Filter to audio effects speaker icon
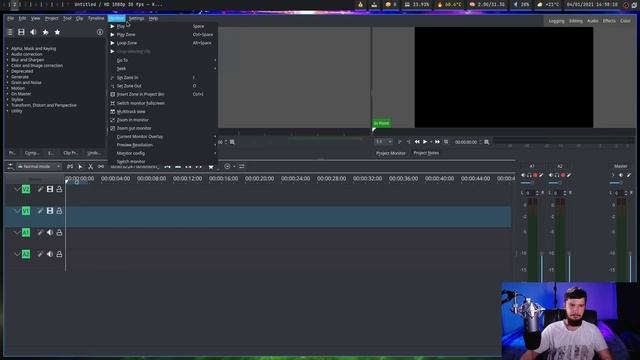The width and height of the screenshot is (640, 360). tap(33, 32)
